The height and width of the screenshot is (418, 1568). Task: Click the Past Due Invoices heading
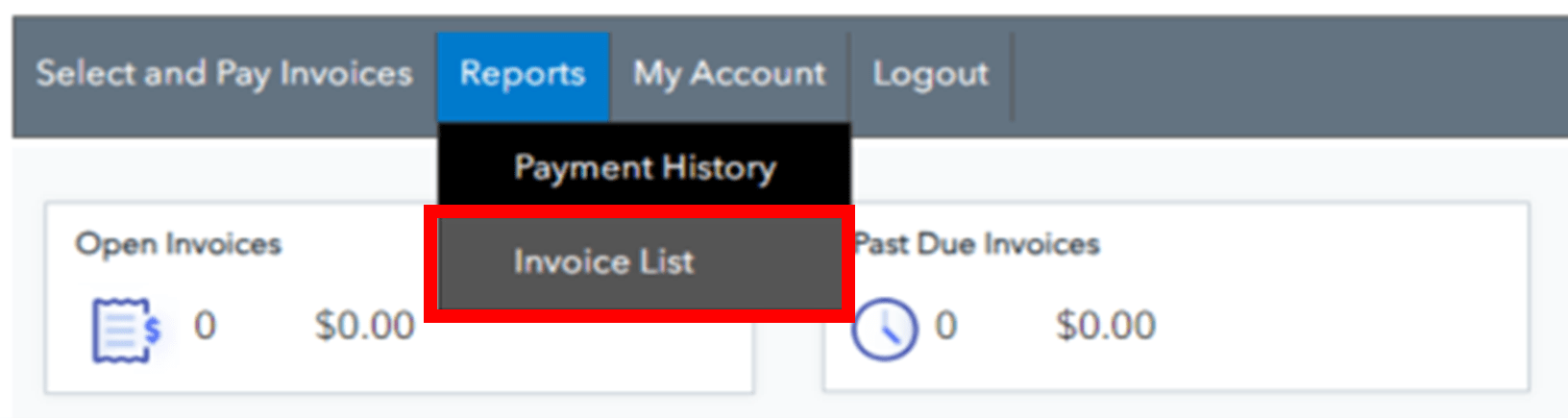(x=978, y=244)
